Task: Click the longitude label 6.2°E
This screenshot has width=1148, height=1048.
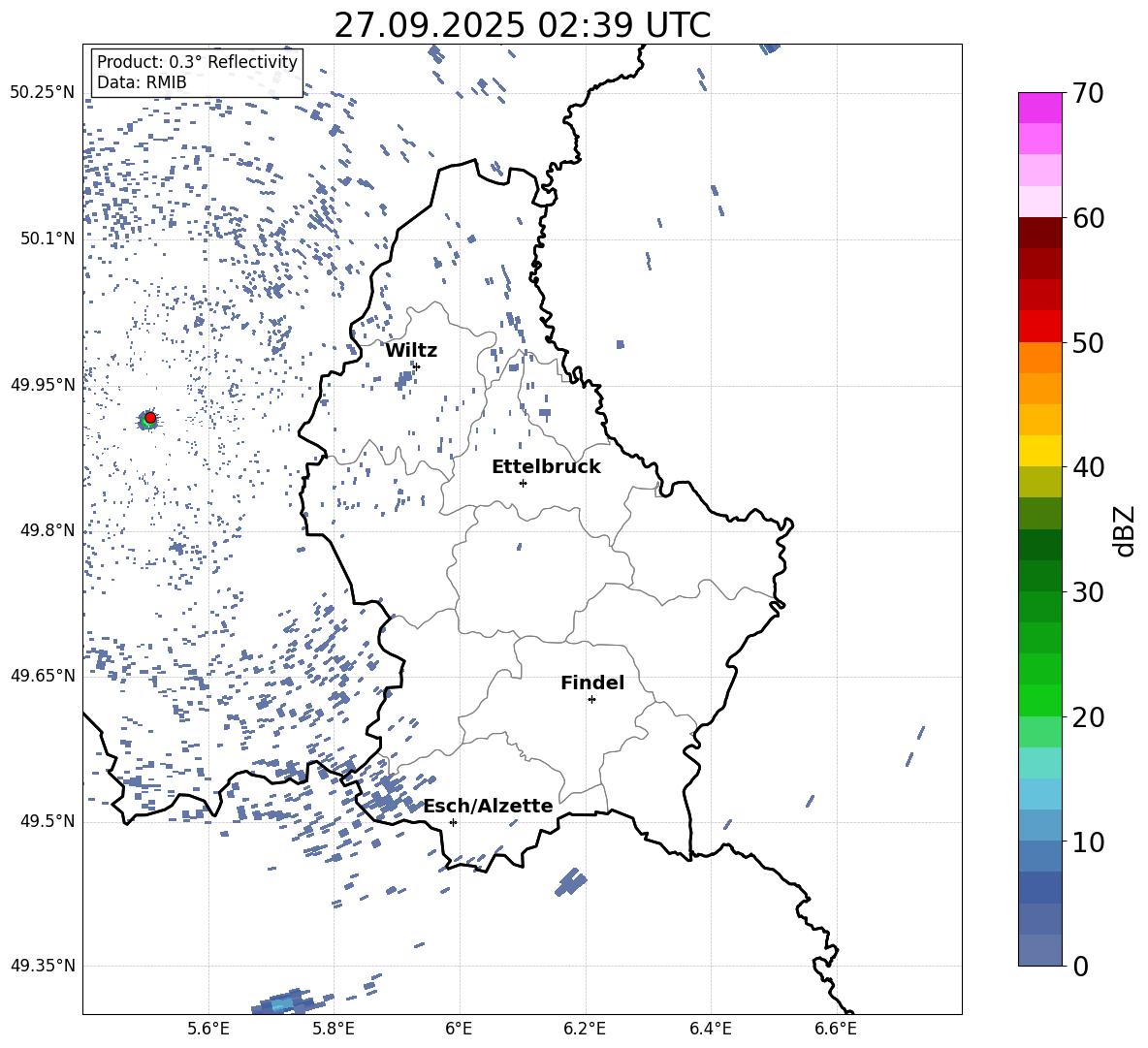Action: click(585, 1029)
